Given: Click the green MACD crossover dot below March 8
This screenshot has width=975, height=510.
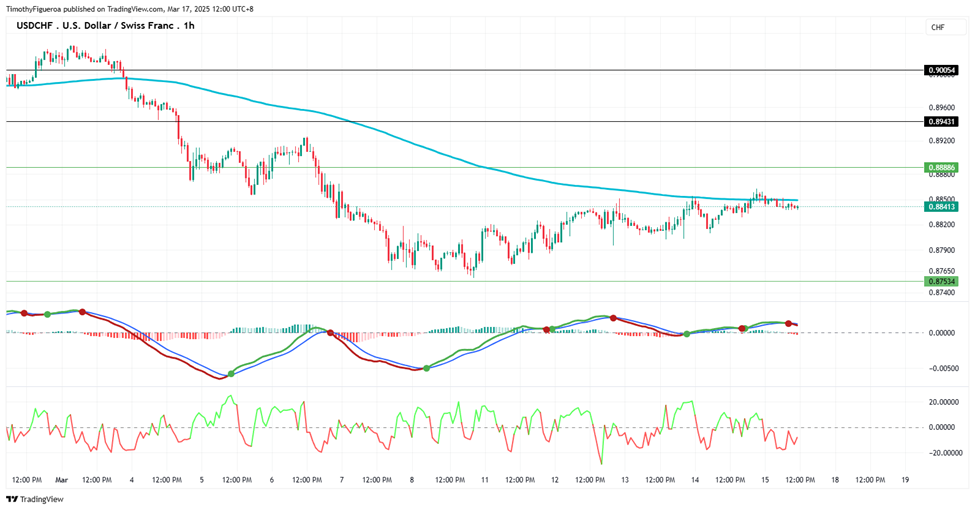Looking at the screenshot, I should pos(426,368).
